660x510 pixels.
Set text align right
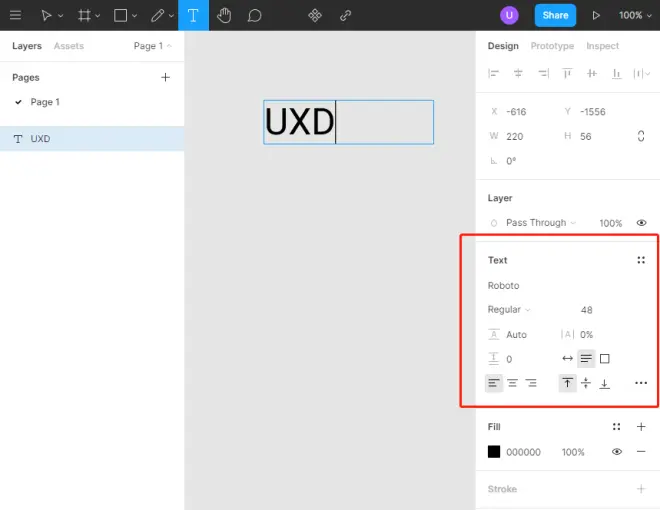pos(531,383)
